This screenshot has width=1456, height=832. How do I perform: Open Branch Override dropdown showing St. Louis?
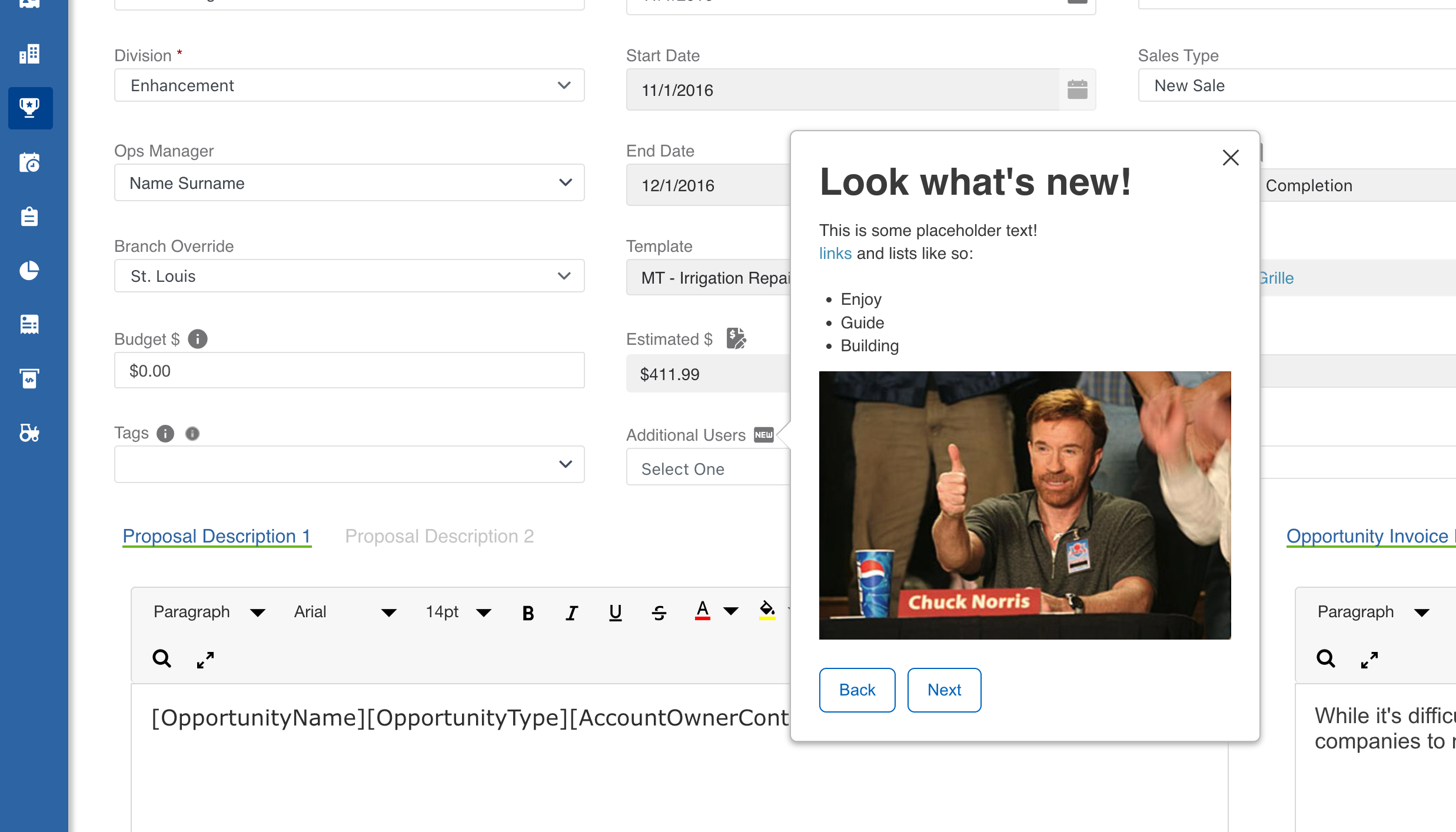350,276
